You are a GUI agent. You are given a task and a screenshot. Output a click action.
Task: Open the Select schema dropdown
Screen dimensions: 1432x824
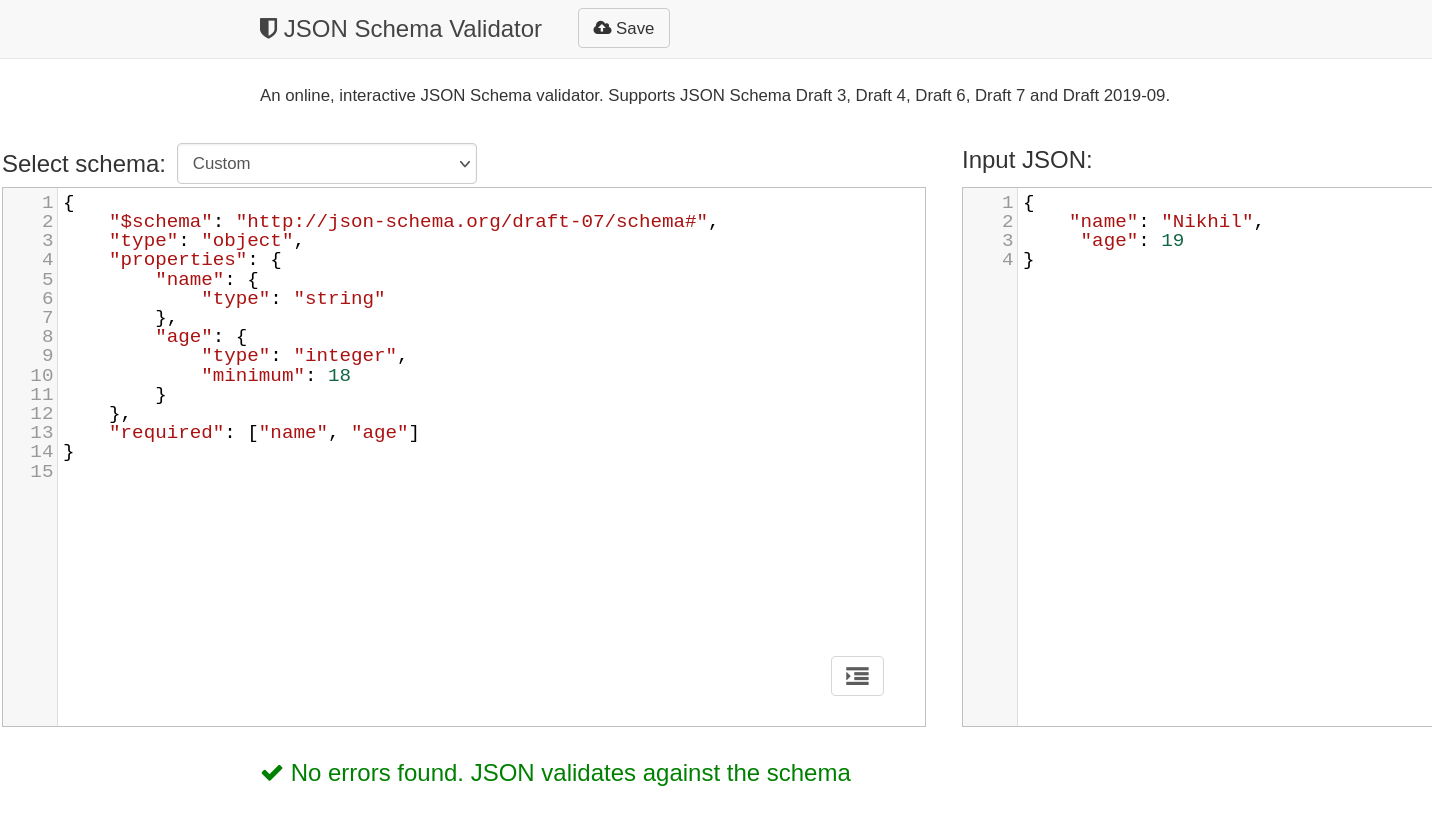coord(327,164)
